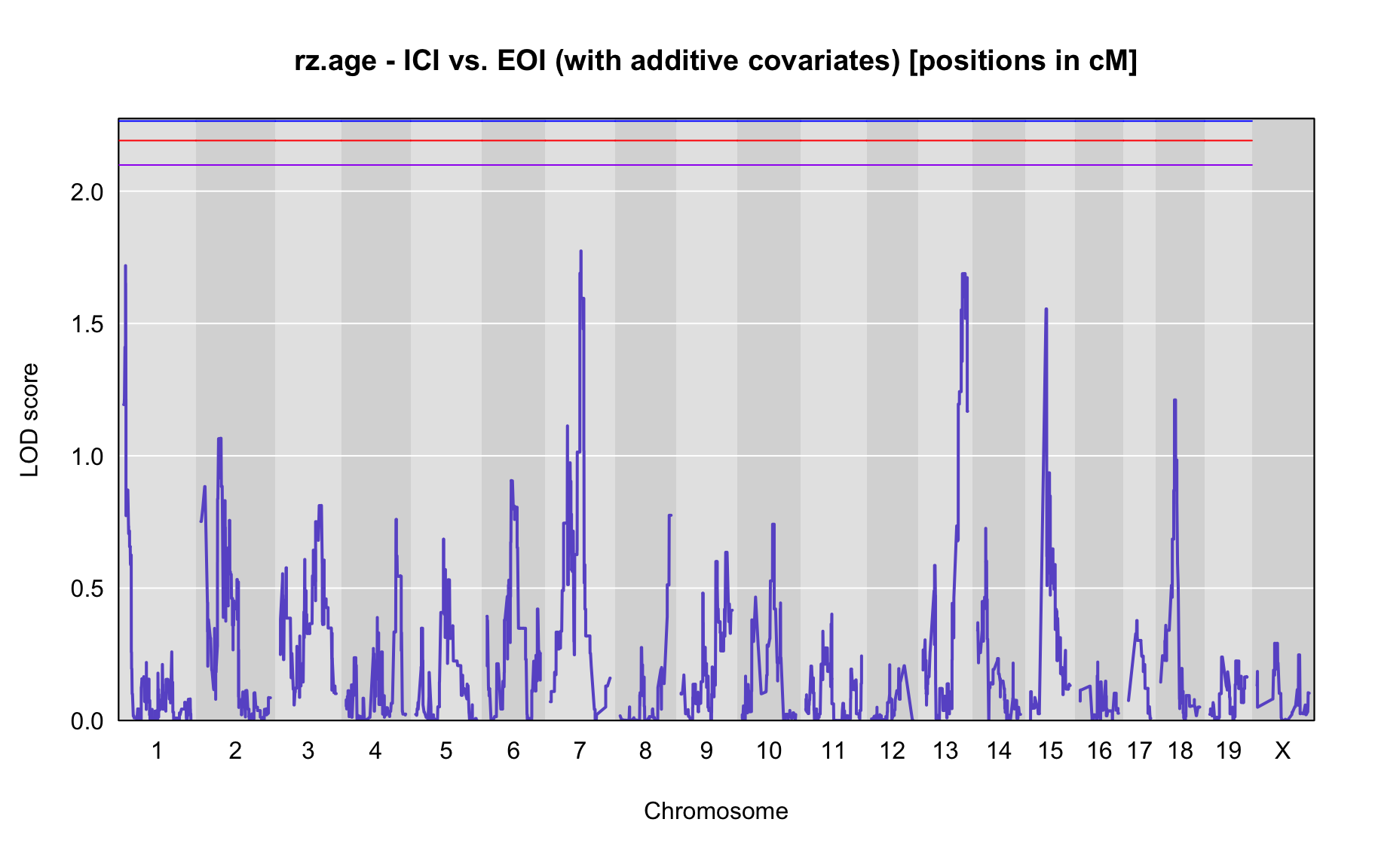Click the red horizontal threshold line
The height and width of the screenshot is (868, 1375).
click(685, 141)
